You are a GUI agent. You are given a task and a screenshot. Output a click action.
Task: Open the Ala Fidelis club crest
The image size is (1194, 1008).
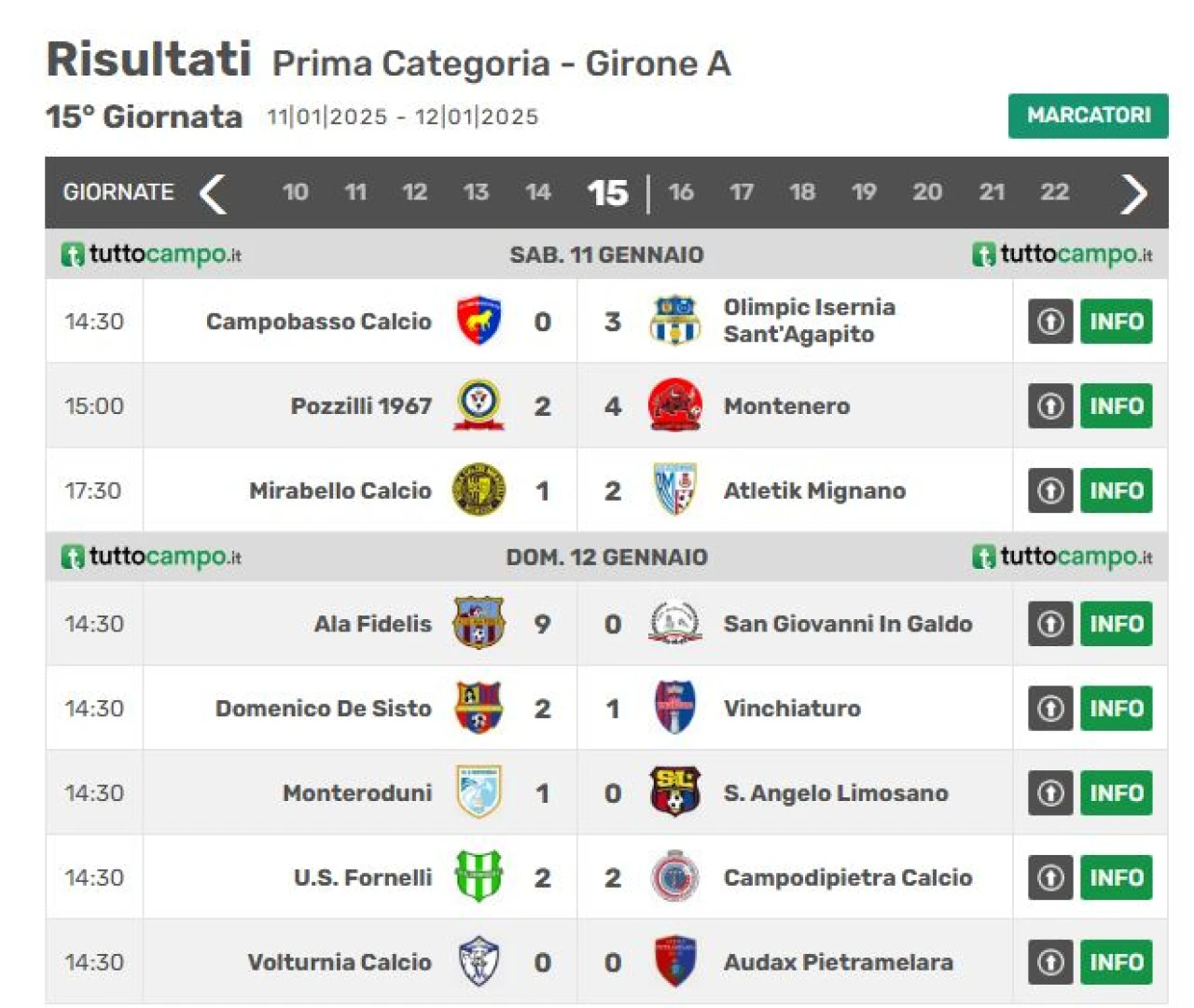(479, 623)
